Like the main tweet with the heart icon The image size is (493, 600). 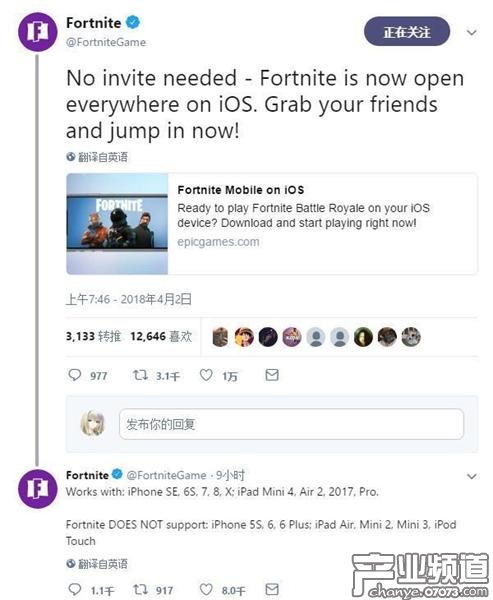coord(206,375)
